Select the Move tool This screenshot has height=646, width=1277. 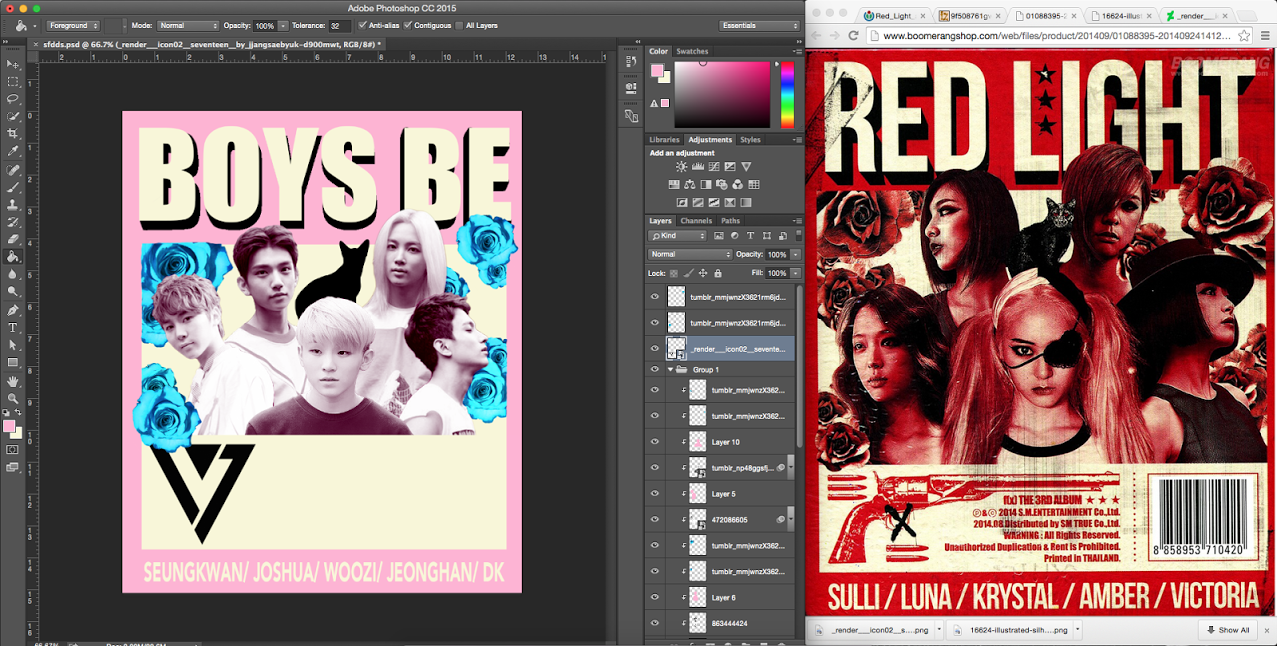point(13,64)
